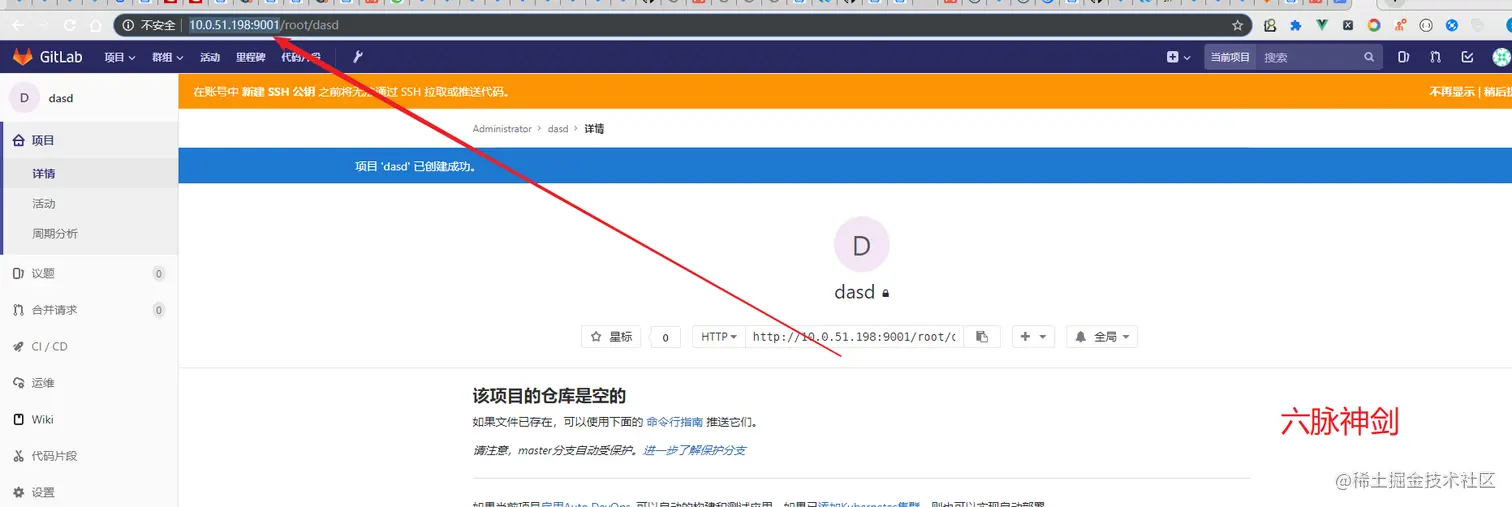Open 代码片段 in the sidebar
Viewport: 1512px width, 507px height.
coord(89,456)
